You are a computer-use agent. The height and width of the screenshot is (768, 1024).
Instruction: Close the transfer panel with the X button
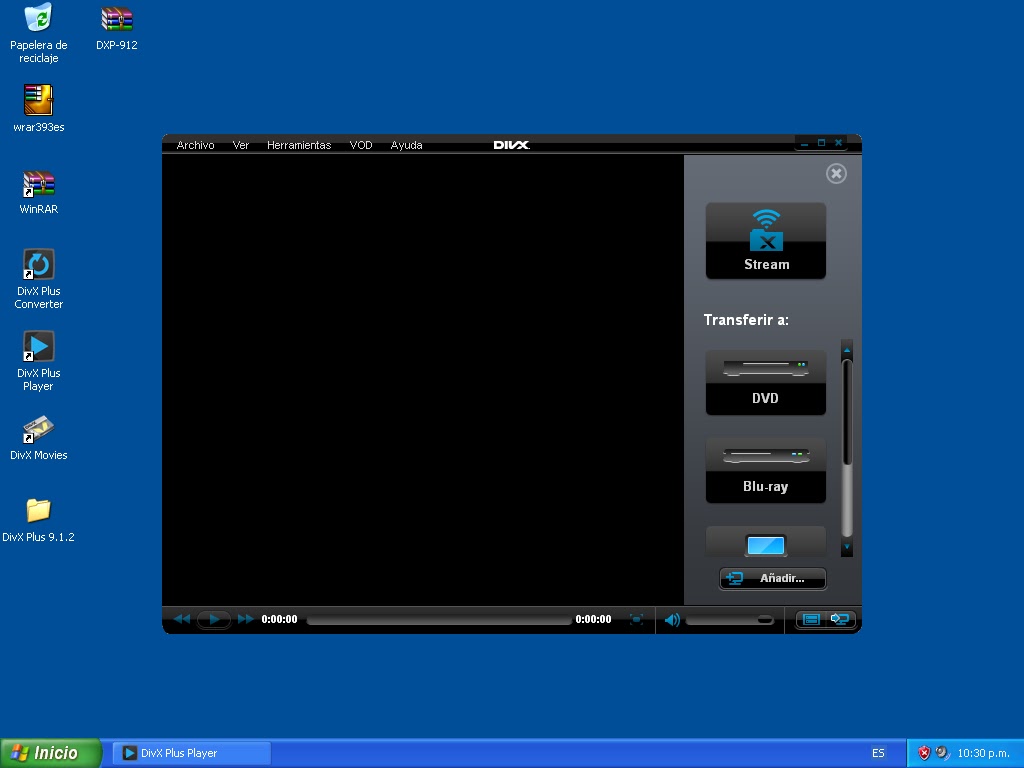coord(836,173)
